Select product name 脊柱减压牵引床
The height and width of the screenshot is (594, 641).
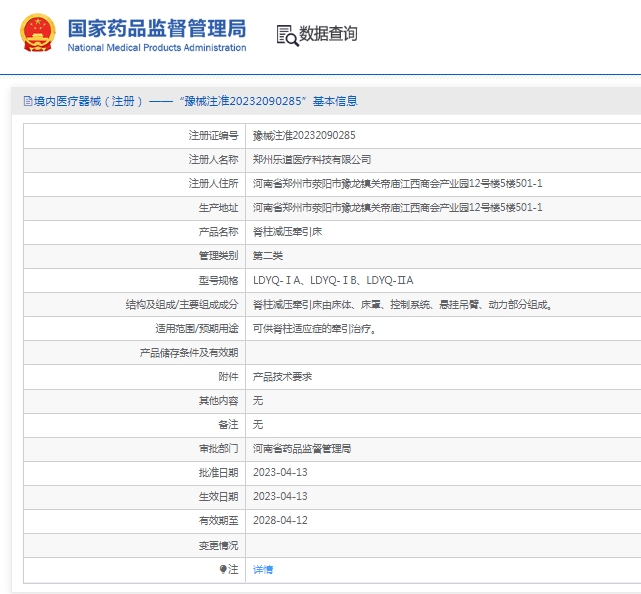tap(287, 232)
